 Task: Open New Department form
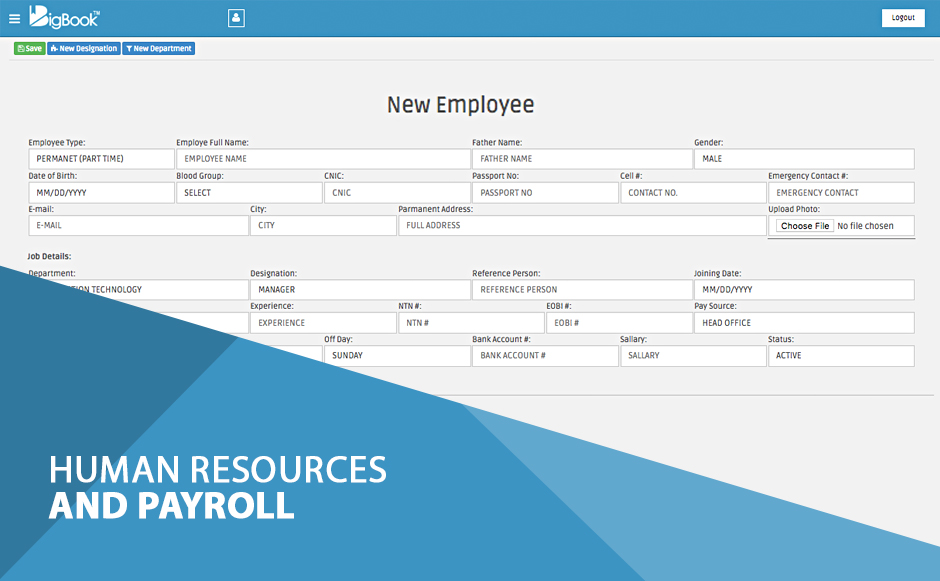click(x=158, y=48)
